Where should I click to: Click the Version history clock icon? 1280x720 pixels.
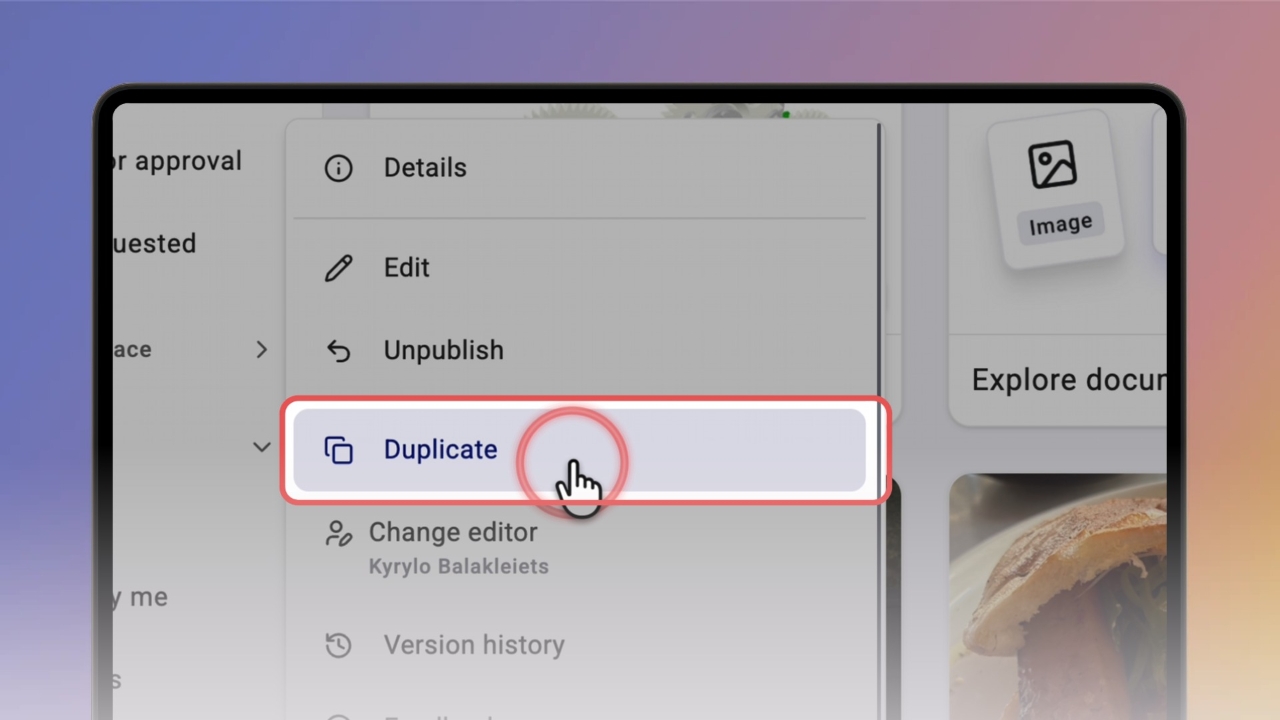tap(339, 645)
